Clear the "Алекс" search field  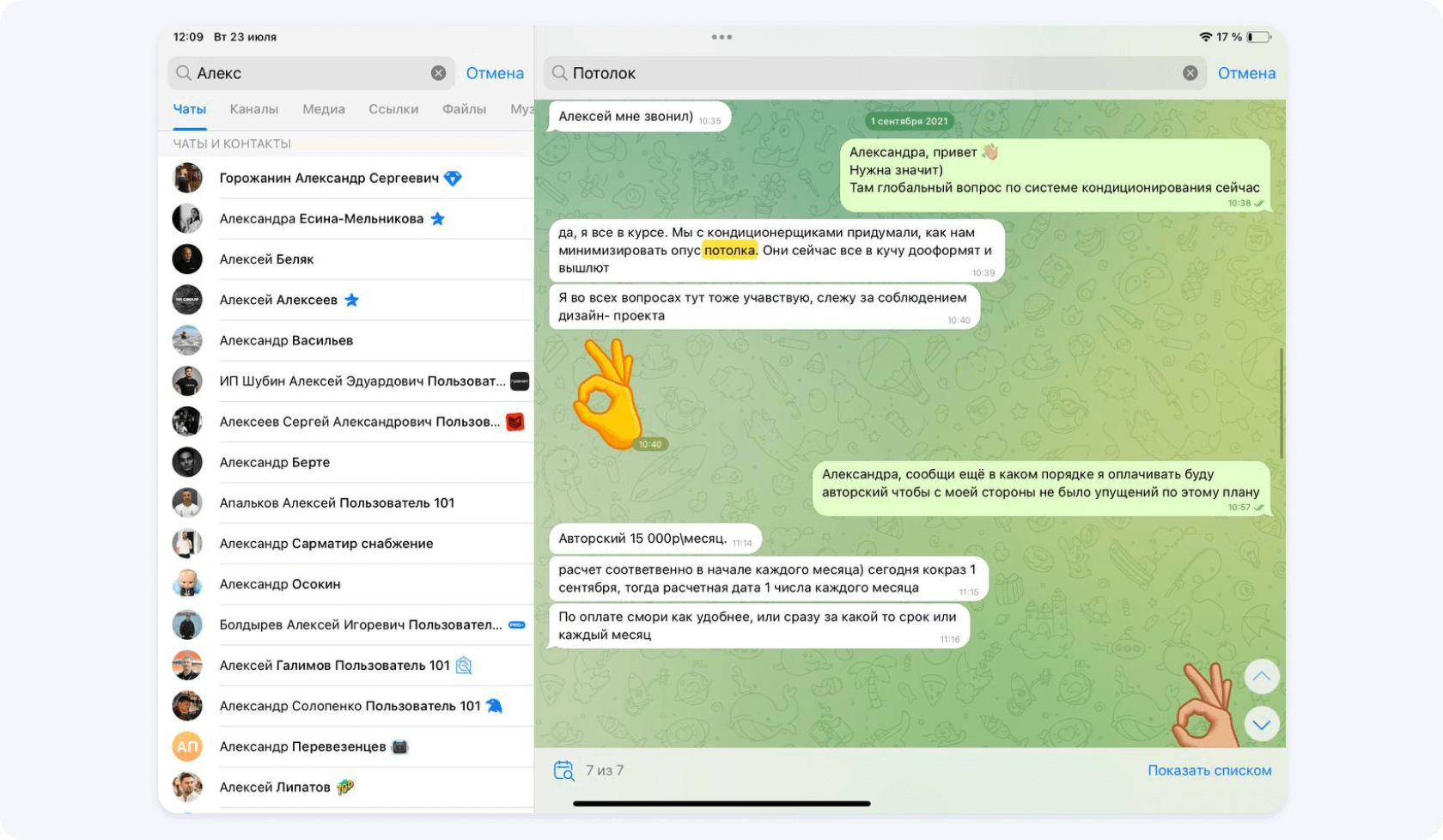coord(438,73)
